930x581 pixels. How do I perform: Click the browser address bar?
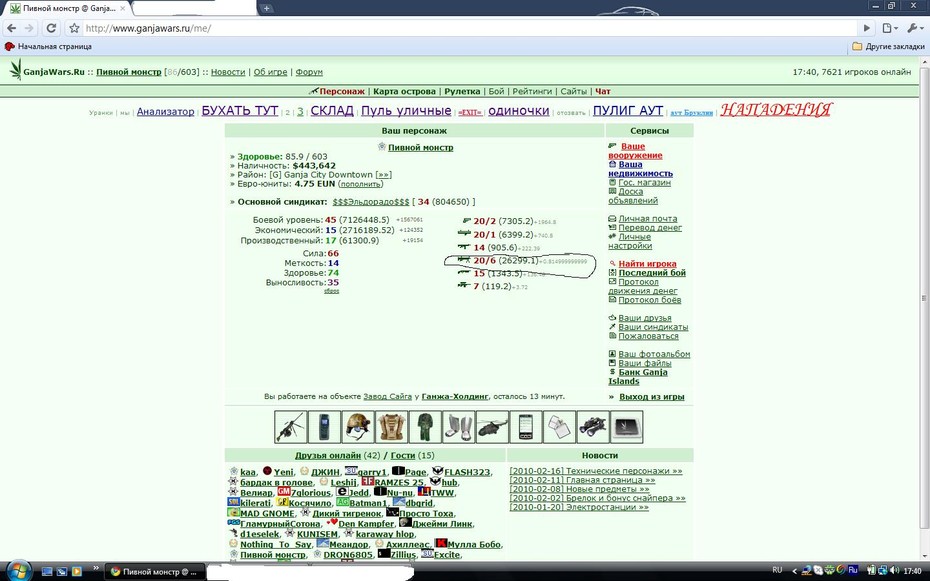pos(469,28)
